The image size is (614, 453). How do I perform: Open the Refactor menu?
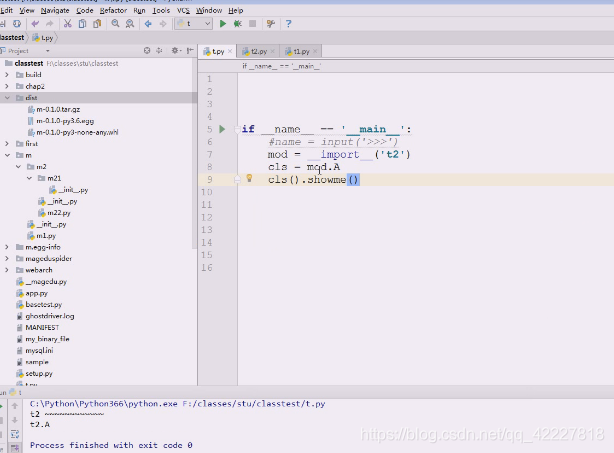tap(113, 11)
